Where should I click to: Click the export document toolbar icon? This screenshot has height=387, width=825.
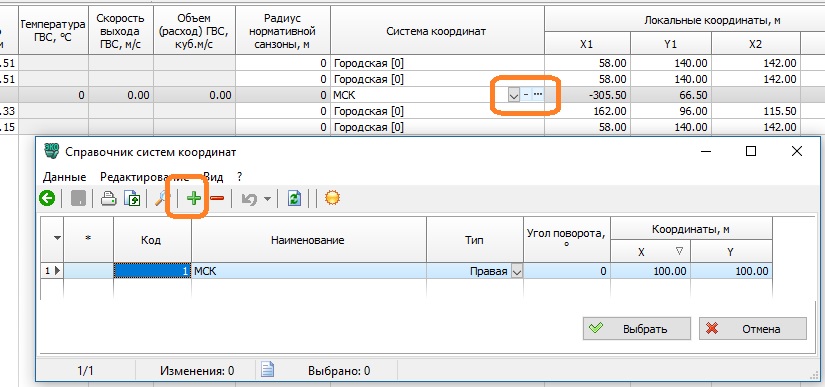(132, 199)
